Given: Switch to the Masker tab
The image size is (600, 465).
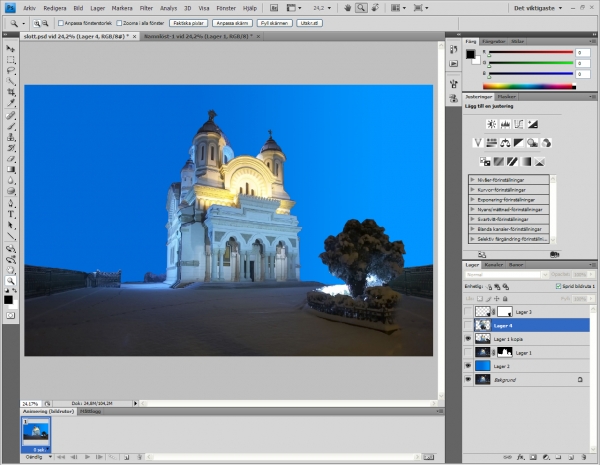Looking at the screenshot, I should click(x=507, y=96).
